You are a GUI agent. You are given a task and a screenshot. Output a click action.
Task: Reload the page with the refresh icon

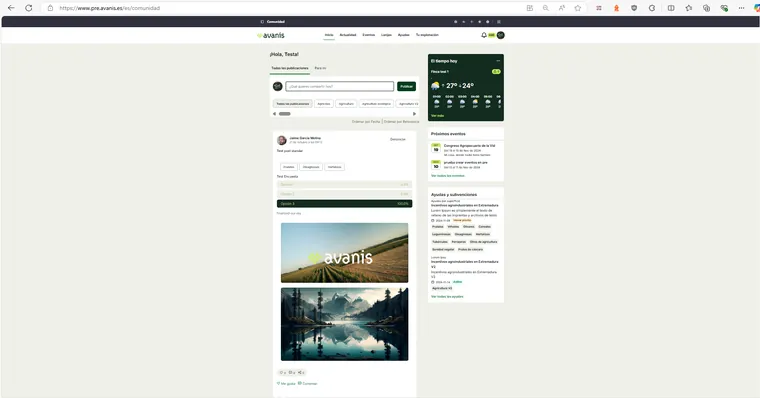[29, 8]
